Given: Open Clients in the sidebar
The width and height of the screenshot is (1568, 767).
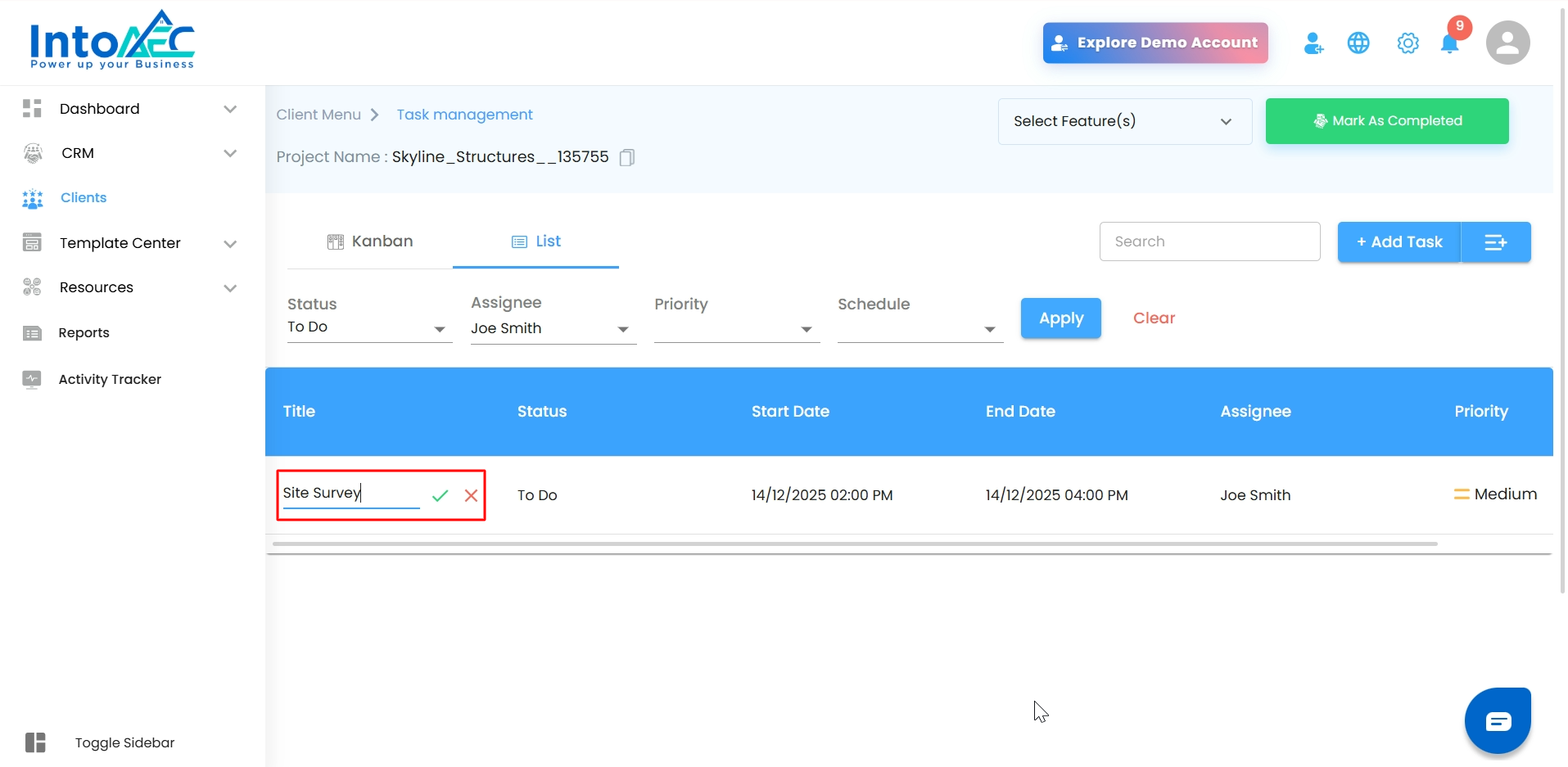Looking at the screenshot, I should point(84,198).
